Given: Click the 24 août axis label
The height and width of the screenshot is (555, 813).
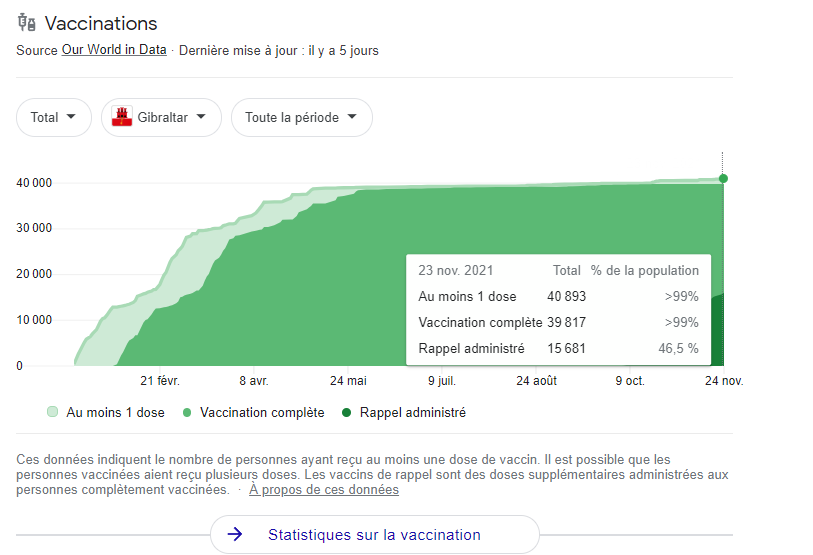Looking at the screenshot, I should click(536, 381).
